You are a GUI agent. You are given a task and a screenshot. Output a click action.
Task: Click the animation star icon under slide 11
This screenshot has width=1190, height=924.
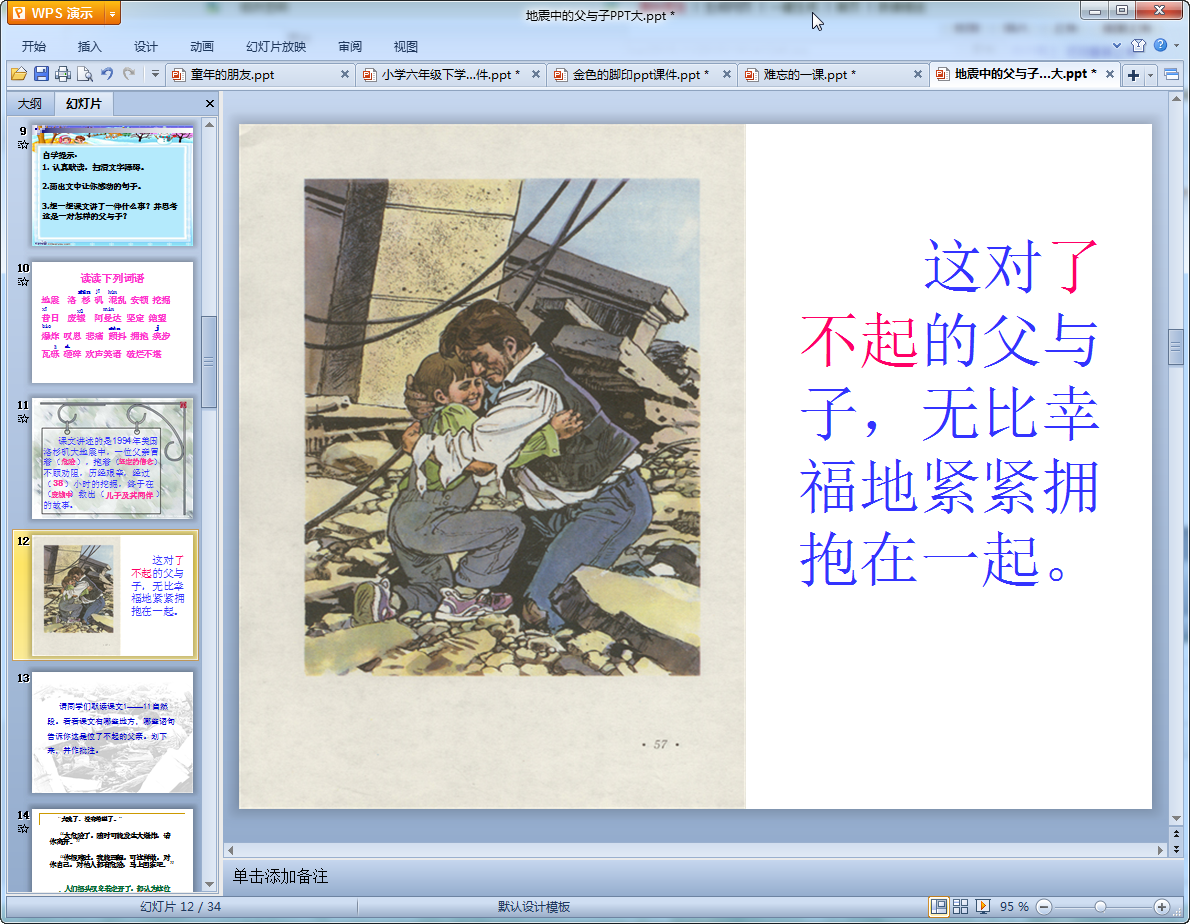(x=24, y=418)
